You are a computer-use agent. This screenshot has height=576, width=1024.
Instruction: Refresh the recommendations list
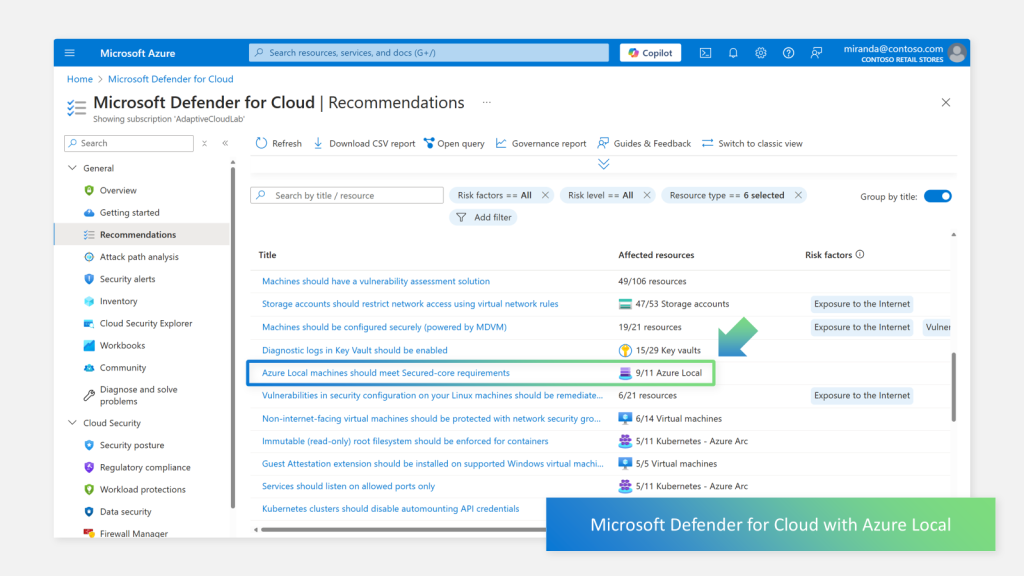tap(279, 144)
